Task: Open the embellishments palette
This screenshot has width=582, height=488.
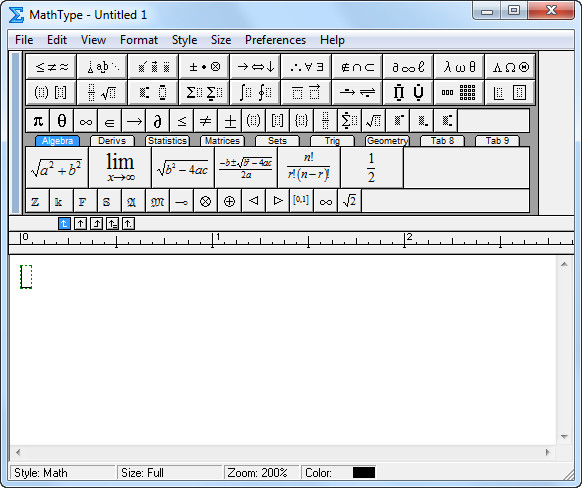Action: [154, 67]
